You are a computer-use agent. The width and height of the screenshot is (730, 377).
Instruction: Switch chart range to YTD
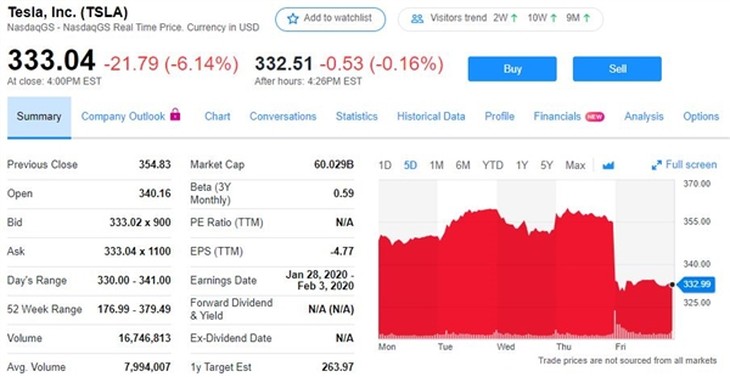(x=493, y=165)
